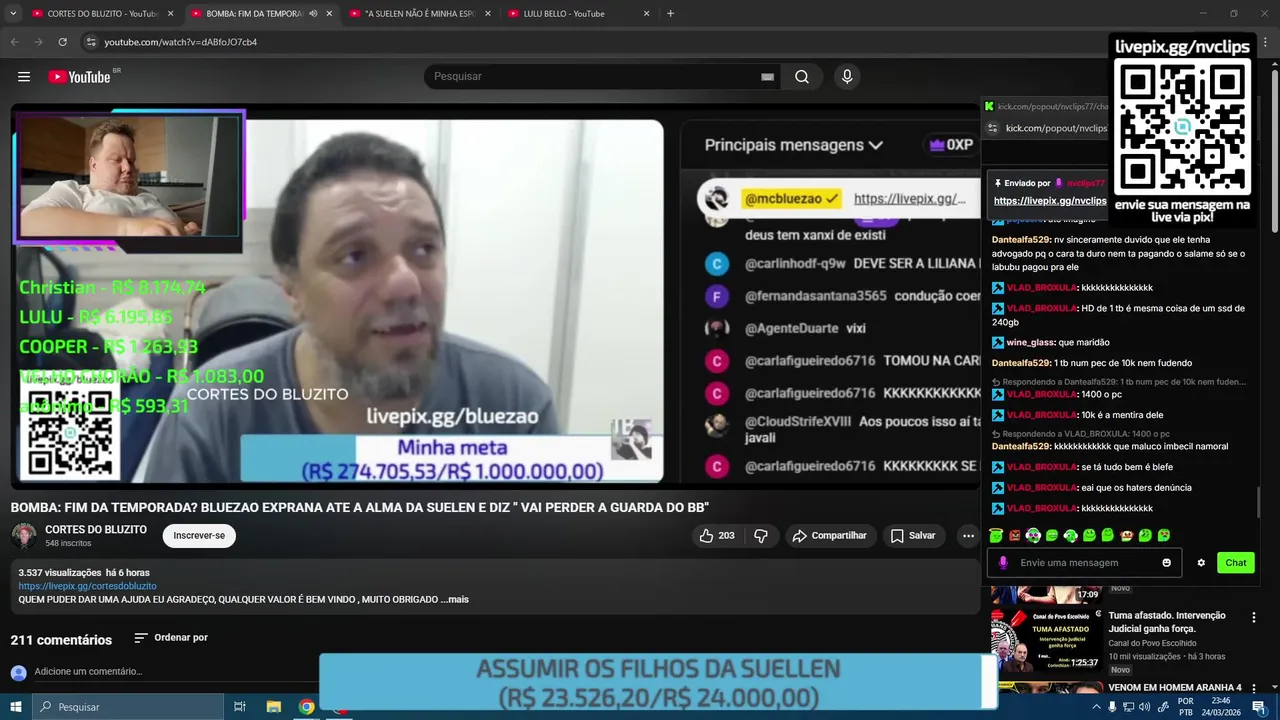This screenshot has width=1280, height=720.
Task: Start voice search with the microphone icon
Action: point(847,77)
